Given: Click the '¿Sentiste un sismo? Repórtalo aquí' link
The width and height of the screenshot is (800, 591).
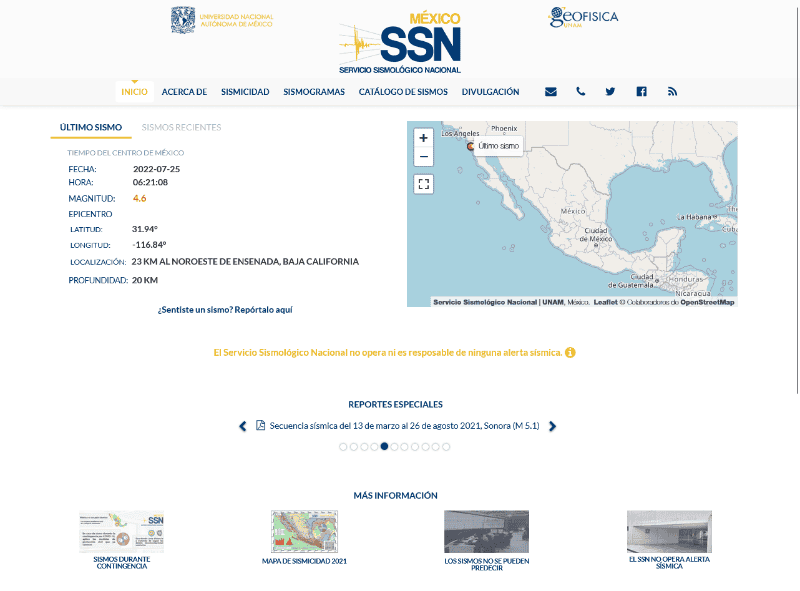Looking at the screenshot, I should tap(225, 310).
